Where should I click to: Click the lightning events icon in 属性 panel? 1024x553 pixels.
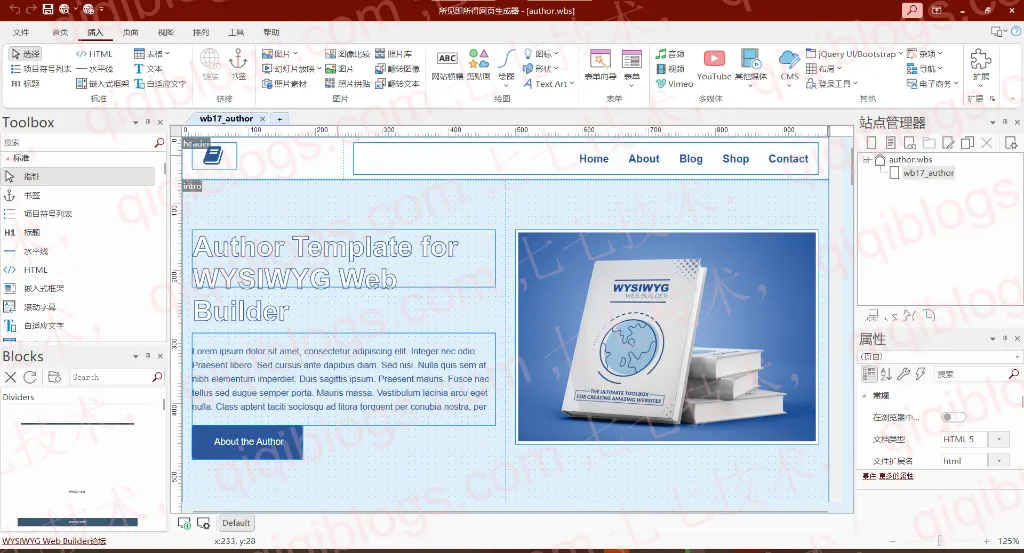920,373
